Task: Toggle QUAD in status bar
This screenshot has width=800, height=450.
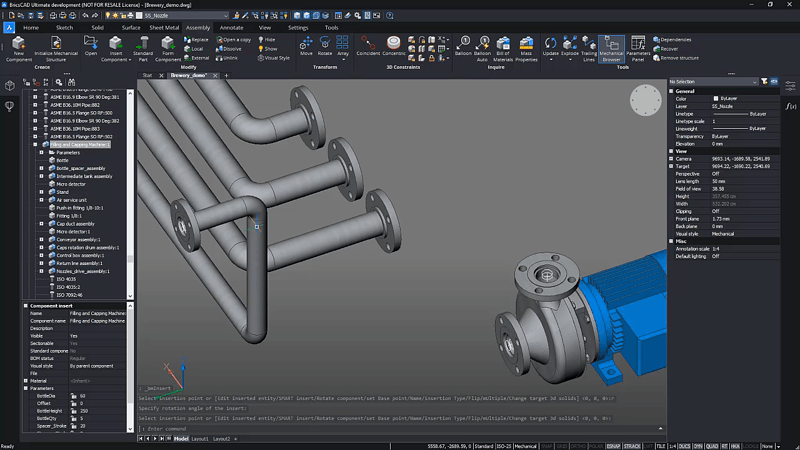Action: pyautogui.click(x=712, y=446)
